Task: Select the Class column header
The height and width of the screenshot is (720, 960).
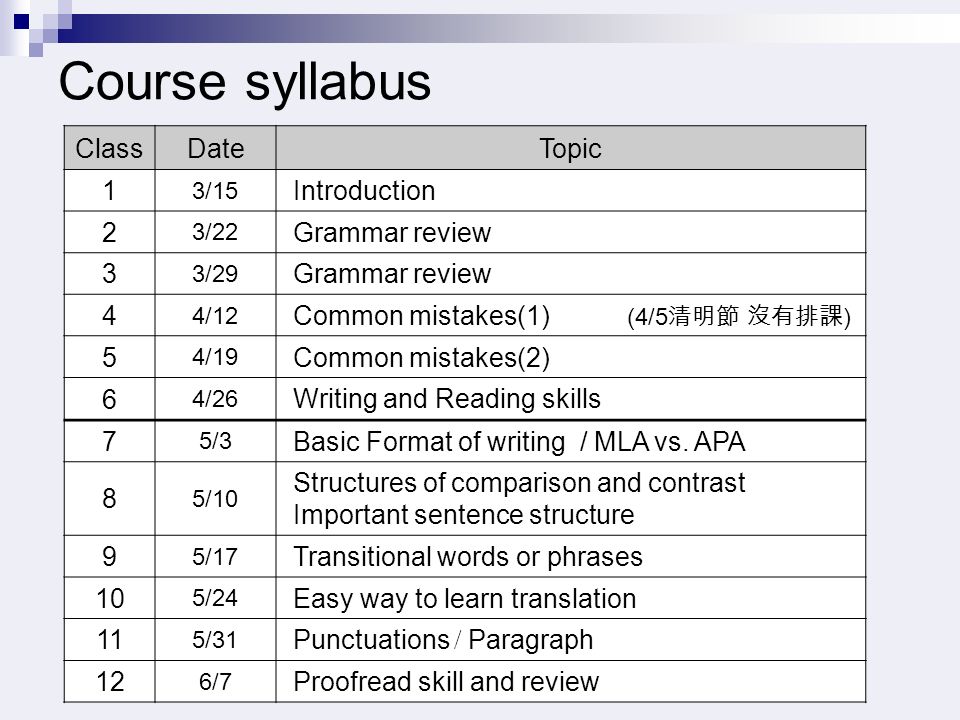Action: [109, 148]
